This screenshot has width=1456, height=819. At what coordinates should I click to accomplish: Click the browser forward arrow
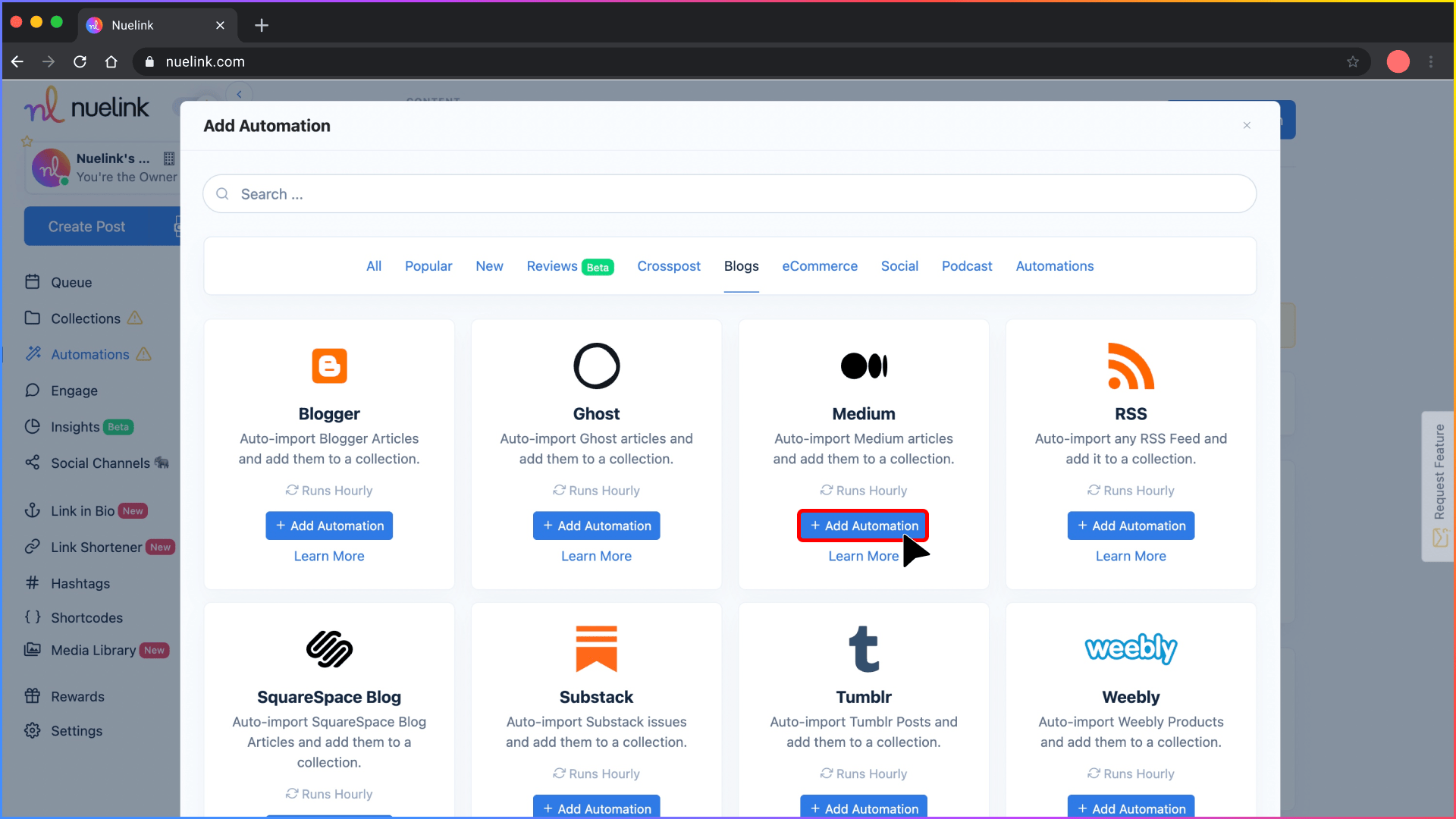pos(49,61)
